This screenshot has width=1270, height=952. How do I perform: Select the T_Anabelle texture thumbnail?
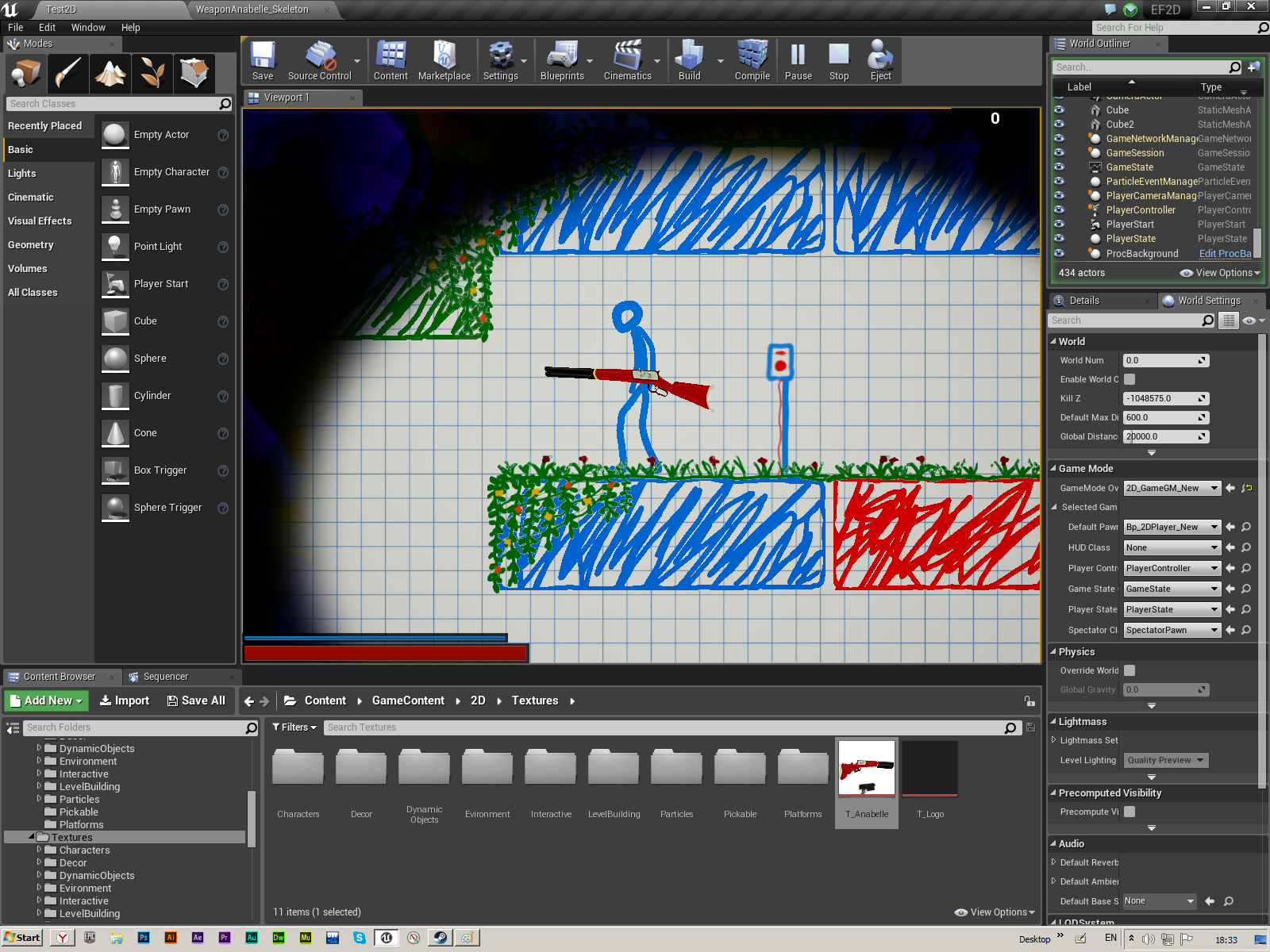867,769
